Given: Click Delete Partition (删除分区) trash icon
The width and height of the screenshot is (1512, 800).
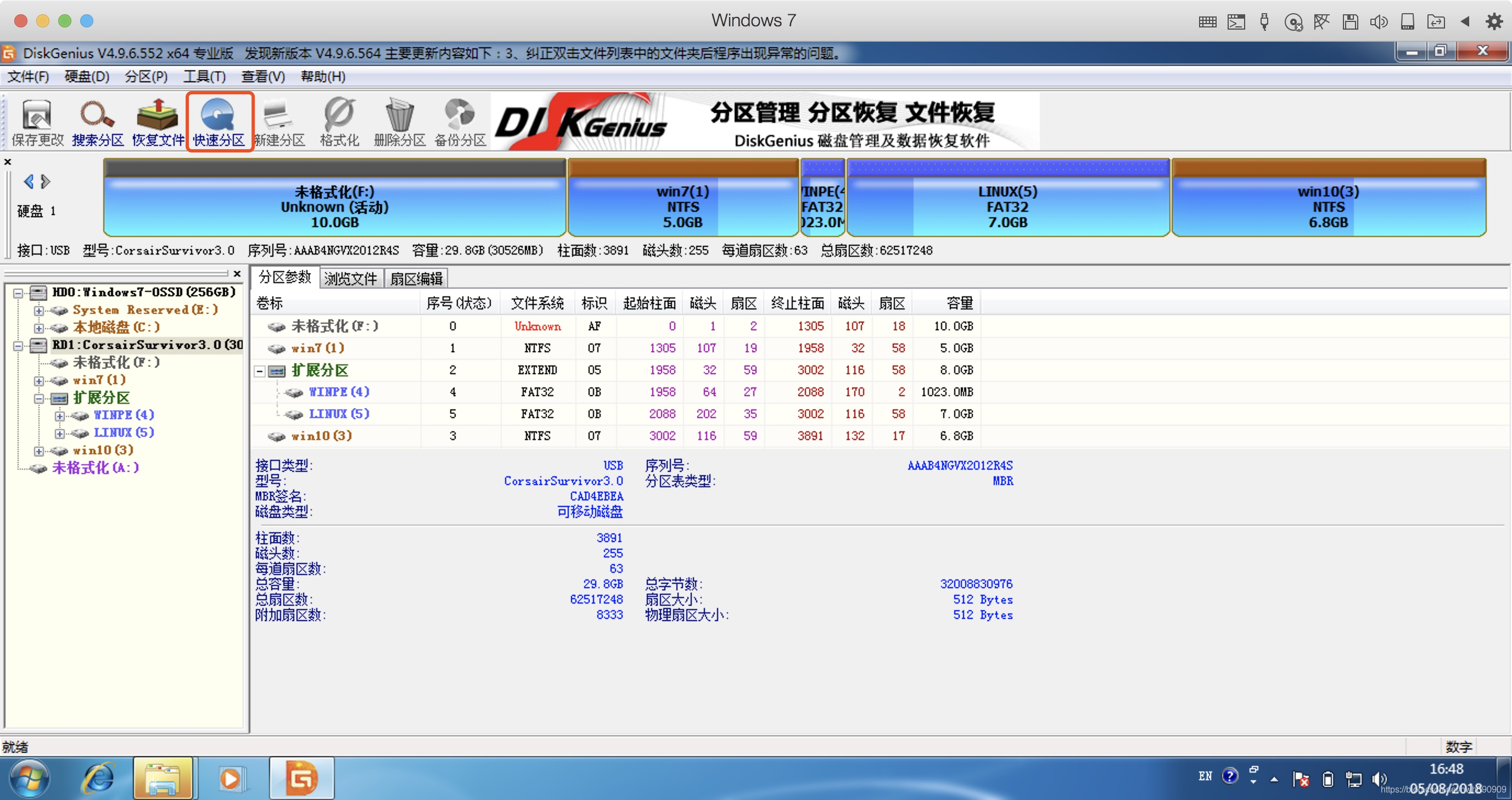Looking at the screenshot, I should tap(400, 122).
